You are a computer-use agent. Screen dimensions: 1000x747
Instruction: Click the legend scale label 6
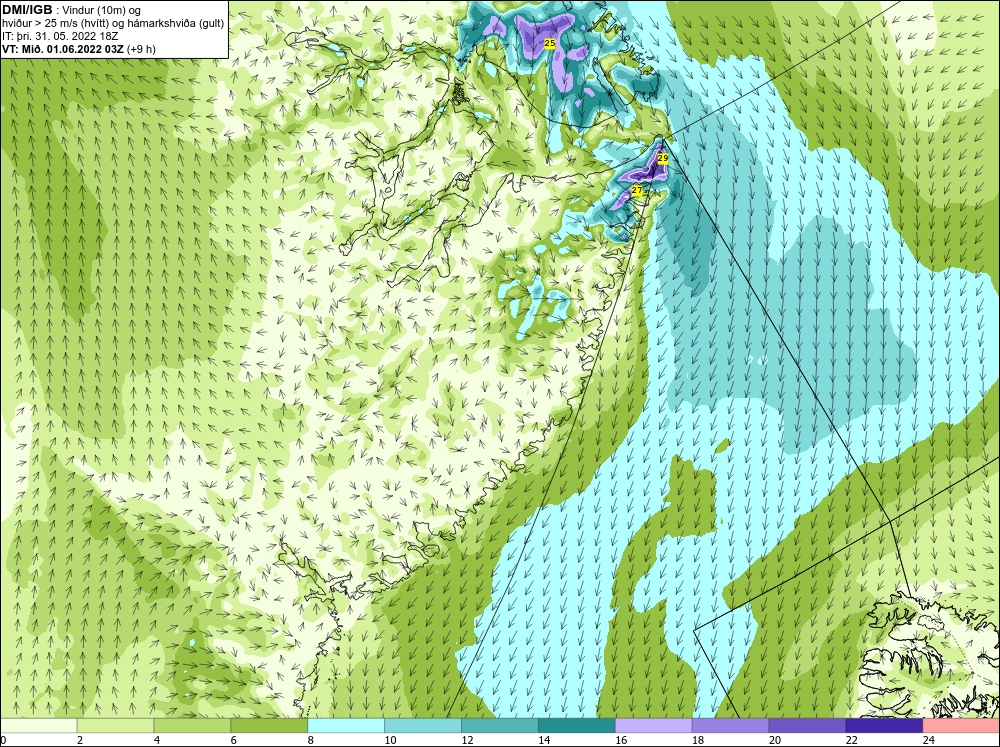(233, 740)
